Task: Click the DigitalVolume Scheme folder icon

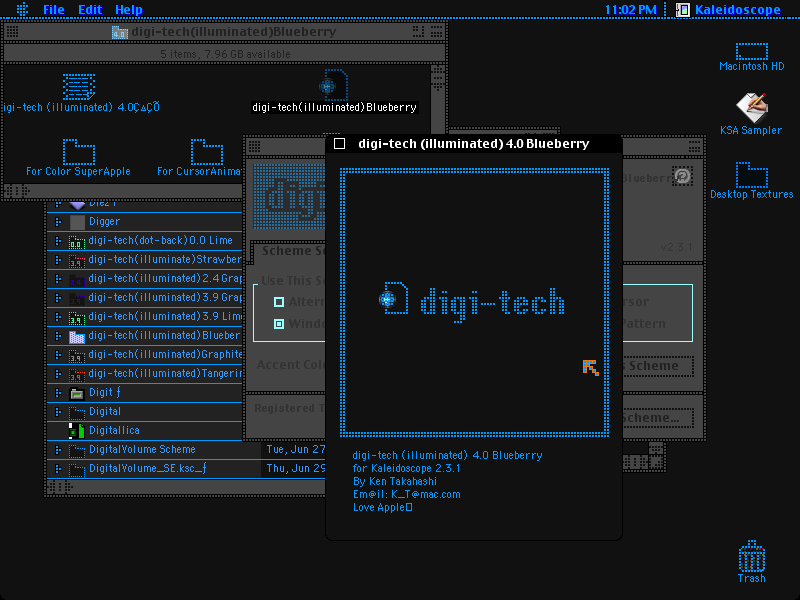Action: point(77,451)
